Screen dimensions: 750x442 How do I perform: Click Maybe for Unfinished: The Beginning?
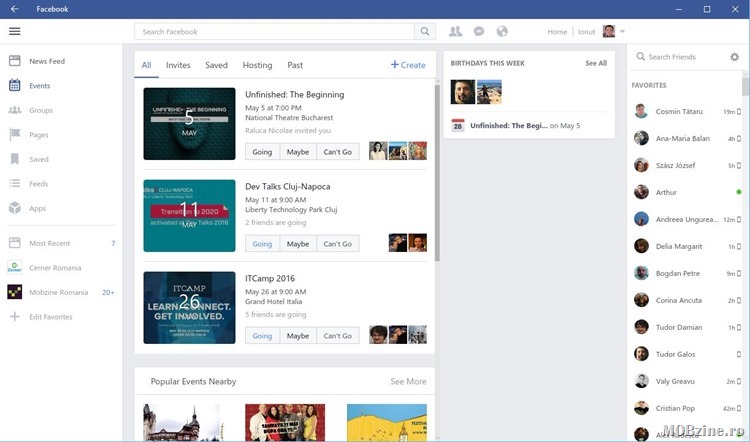click(x=298, y=152)
